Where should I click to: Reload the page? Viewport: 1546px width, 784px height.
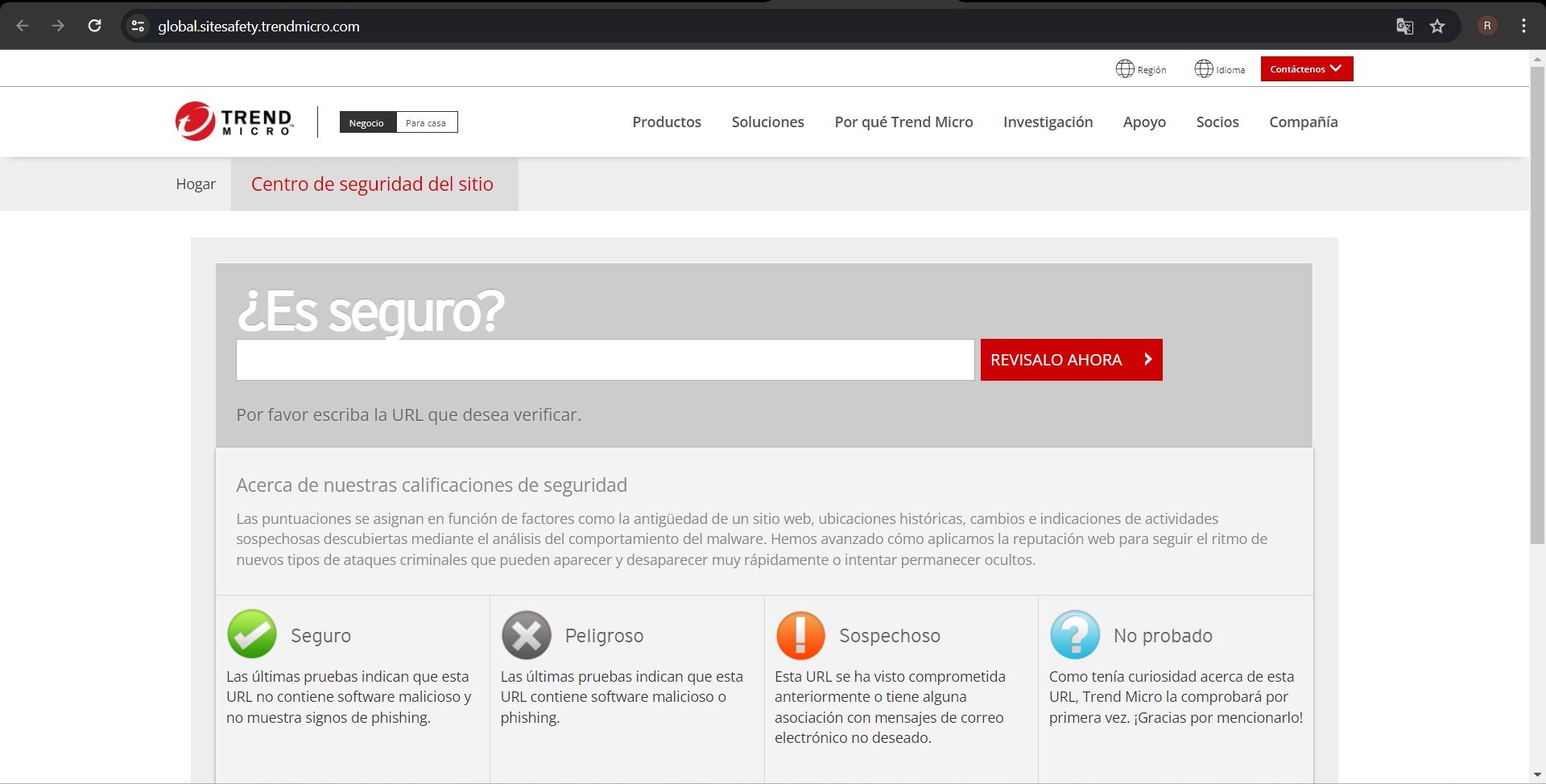[x=94, y=26]
